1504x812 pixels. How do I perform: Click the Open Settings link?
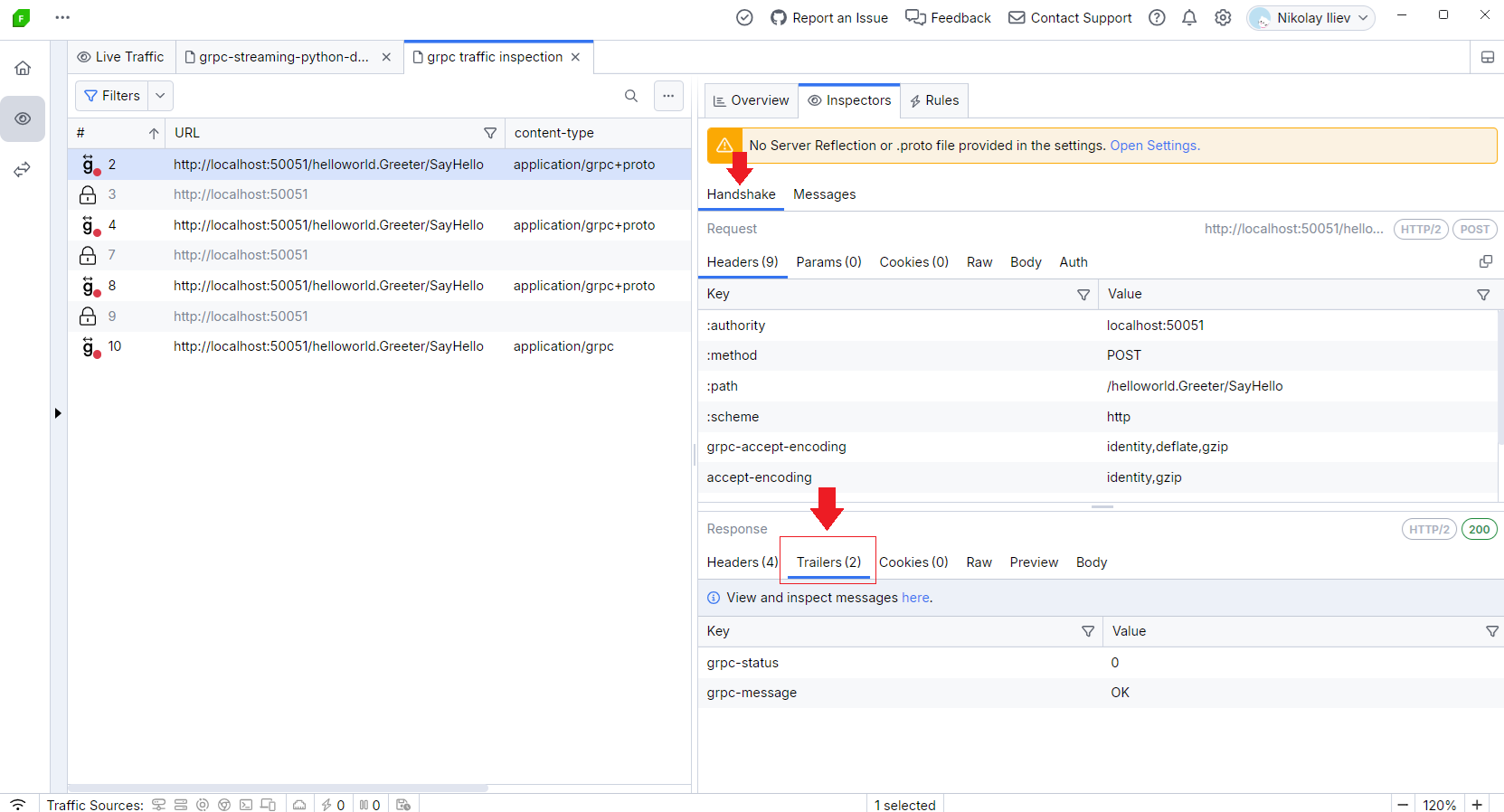click(1155, 146)
